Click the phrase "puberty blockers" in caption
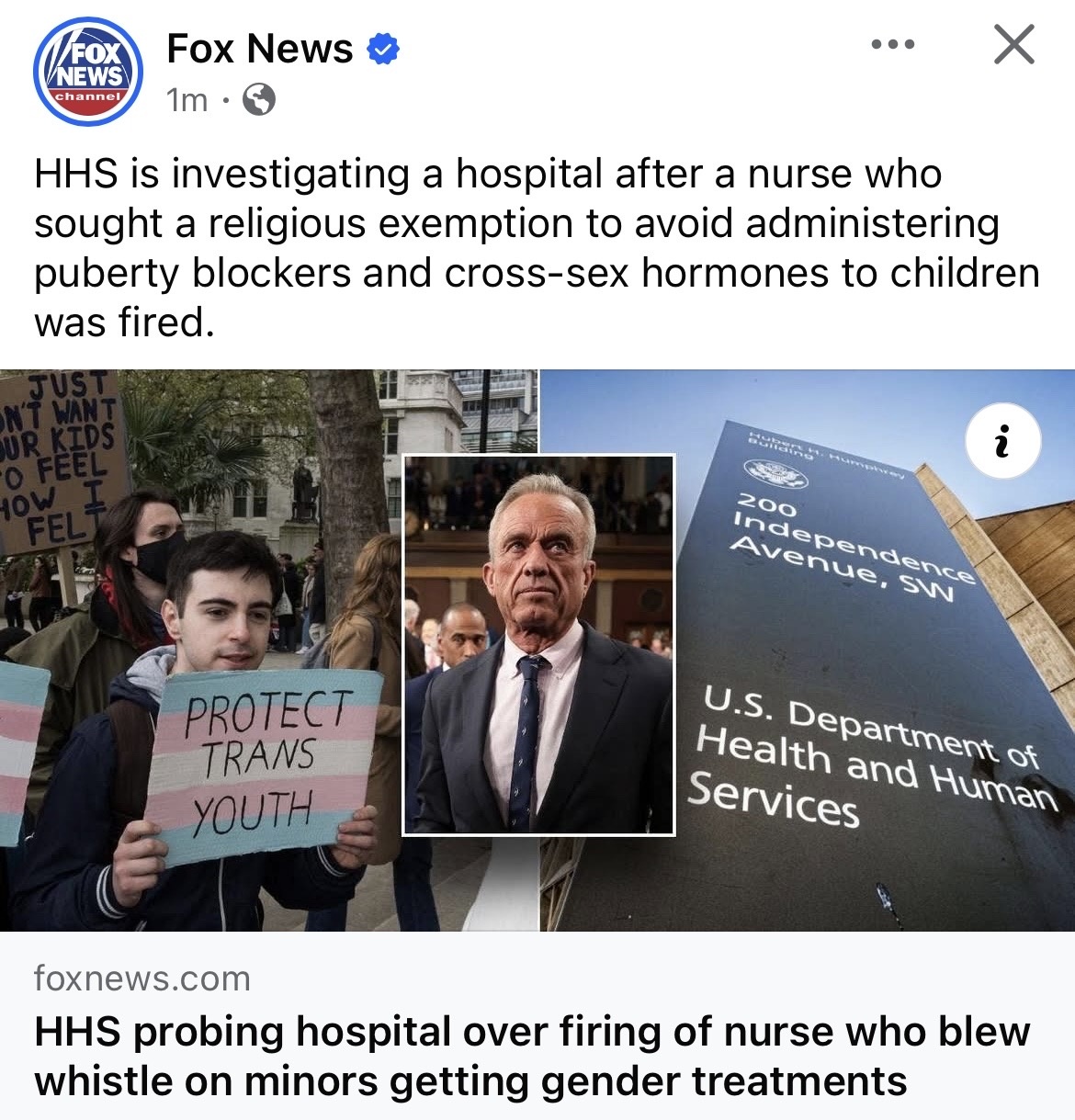The height and width of the screenshot is (1120, 1075). tap(192, 273)
